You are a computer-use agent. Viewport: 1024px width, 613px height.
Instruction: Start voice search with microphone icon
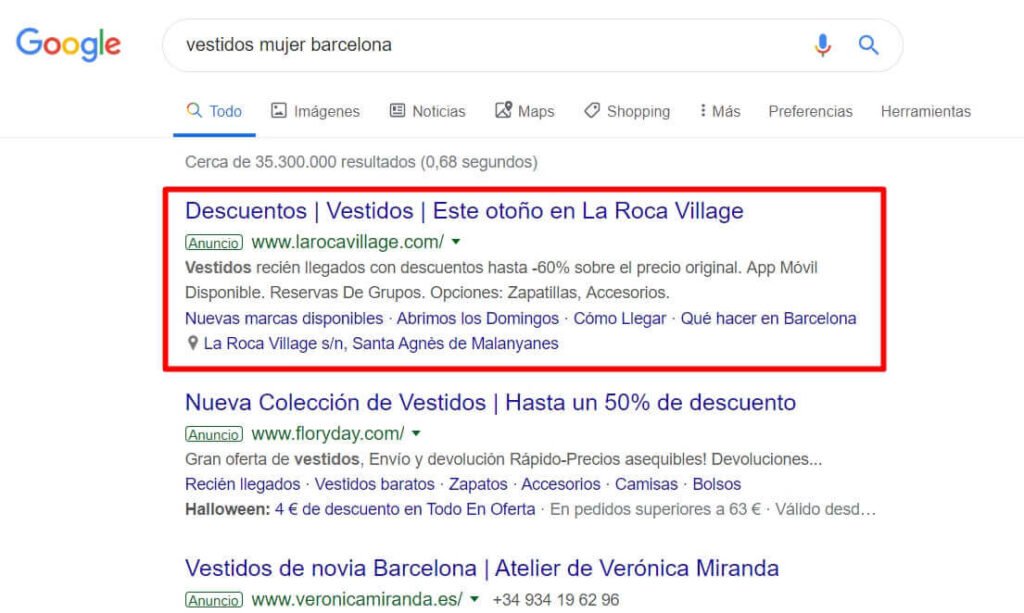pos(823,45)
